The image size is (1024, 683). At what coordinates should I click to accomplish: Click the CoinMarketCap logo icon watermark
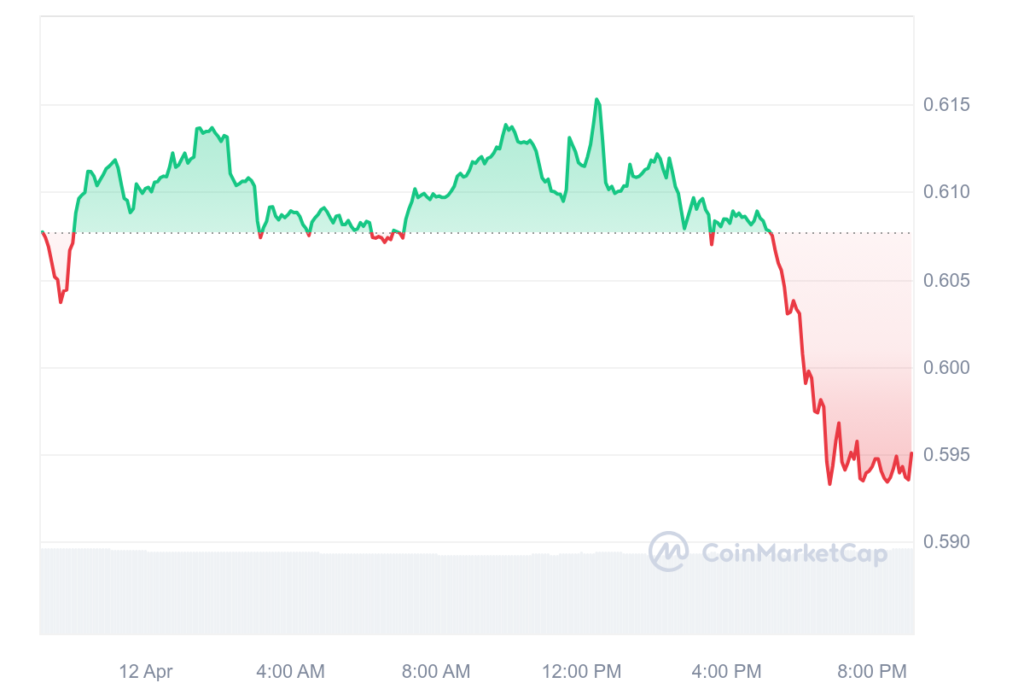pyautogui.click(x=668, y=551)
